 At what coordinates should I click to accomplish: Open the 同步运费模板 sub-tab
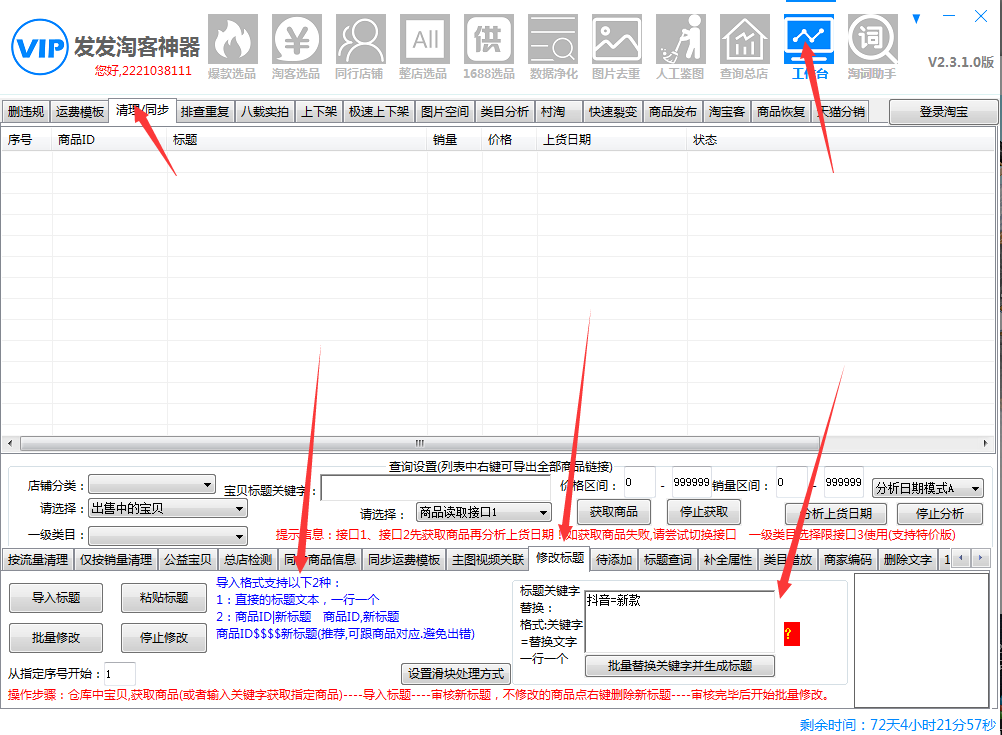[404, 560]
